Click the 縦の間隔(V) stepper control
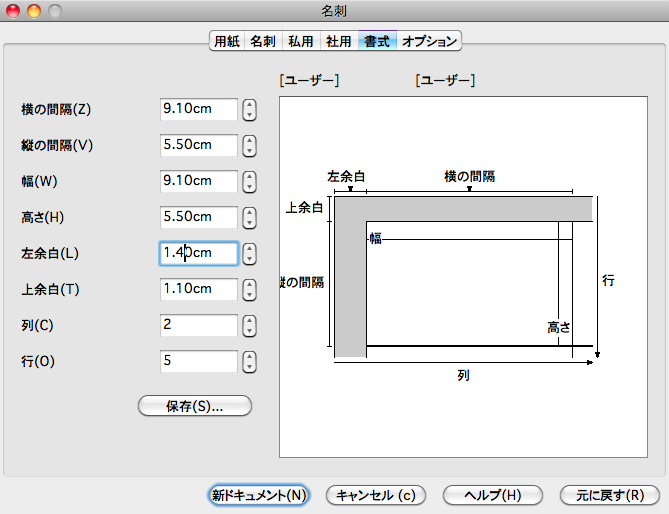This screenshot has width=669, height=514. click(250, 145)
